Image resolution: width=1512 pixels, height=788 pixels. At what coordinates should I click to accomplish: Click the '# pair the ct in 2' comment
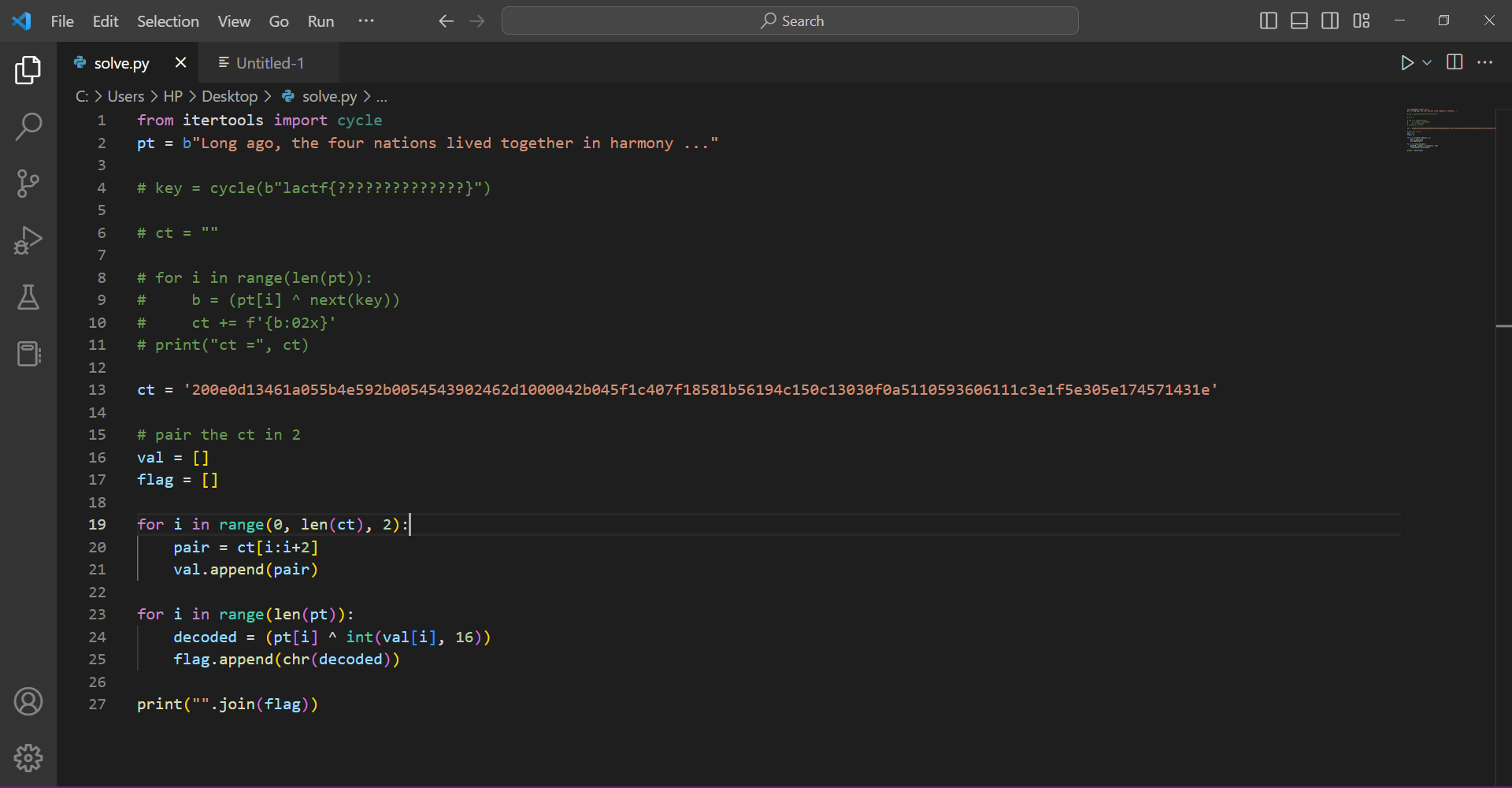(219, 435)
